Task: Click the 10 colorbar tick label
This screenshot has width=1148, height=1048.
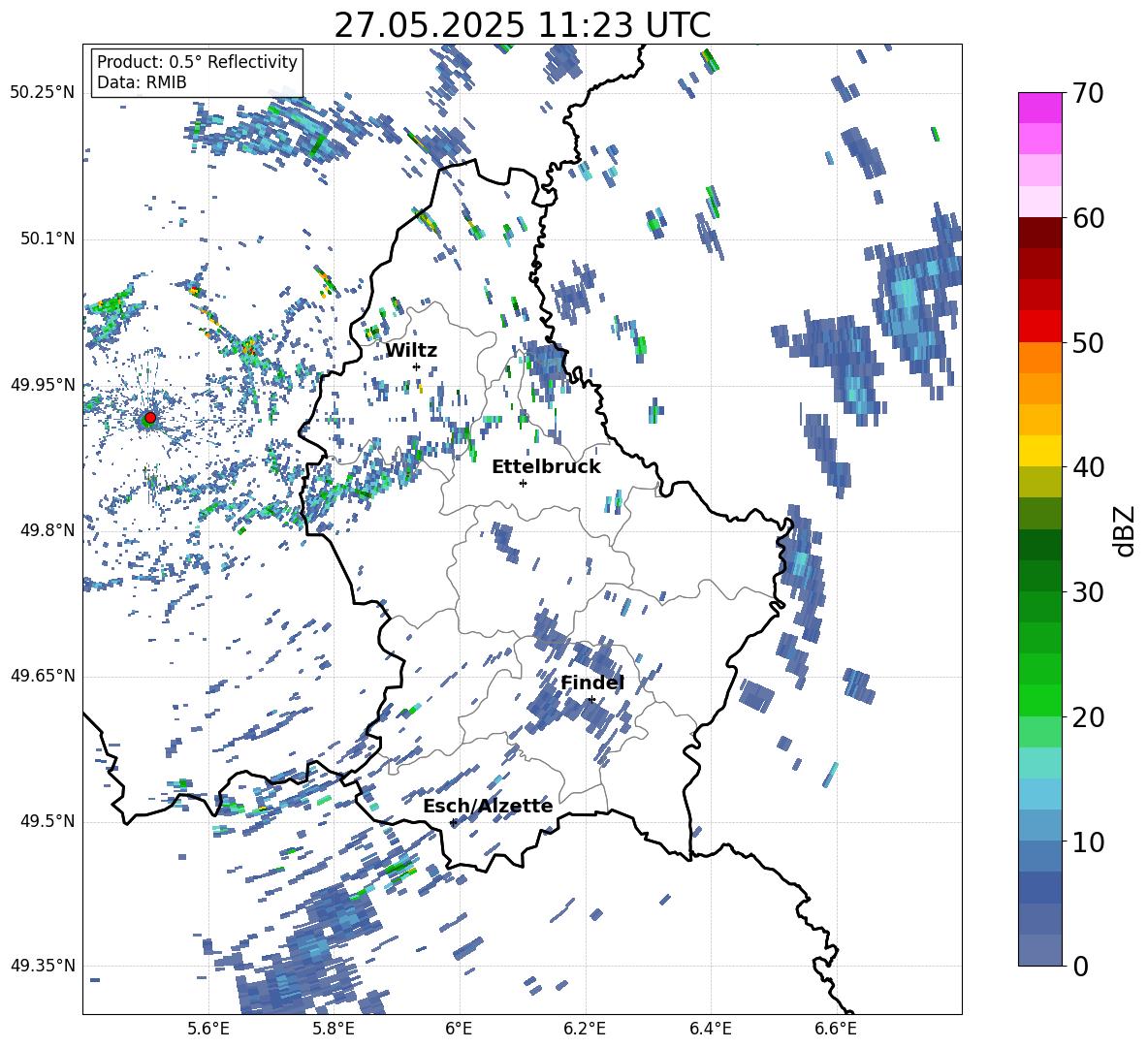Action: pos(1088,842)
